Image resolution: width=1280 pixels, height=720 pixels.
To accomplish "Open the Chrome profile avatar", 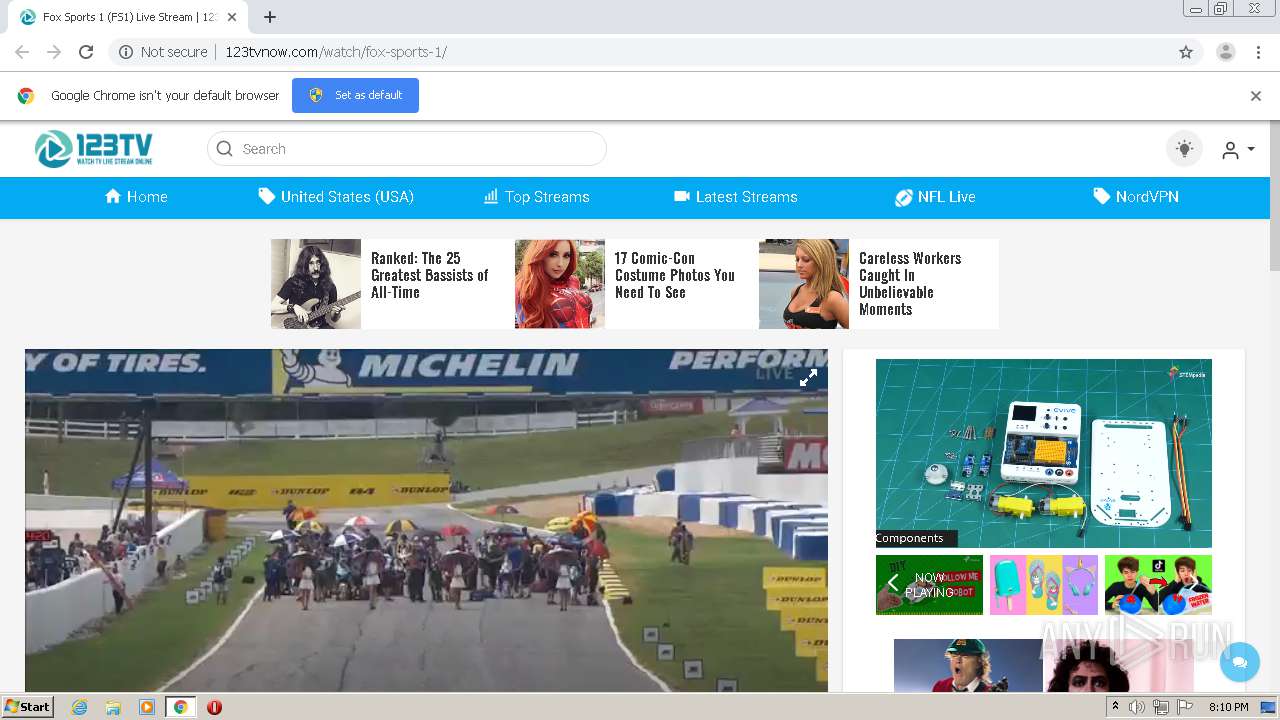I will coord(1226,52).
